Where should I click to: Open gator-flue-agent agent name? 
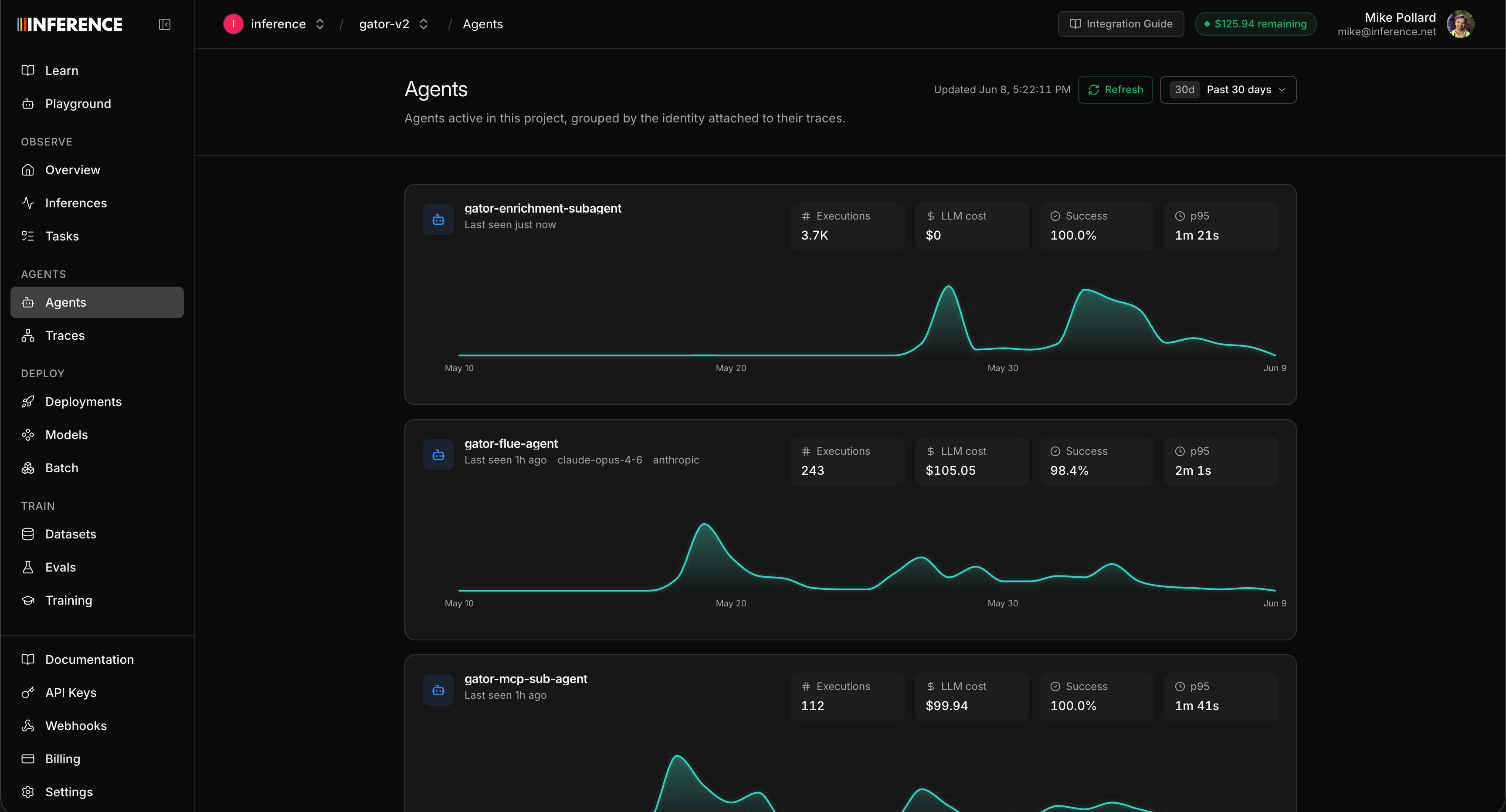(x=511, y=443)
